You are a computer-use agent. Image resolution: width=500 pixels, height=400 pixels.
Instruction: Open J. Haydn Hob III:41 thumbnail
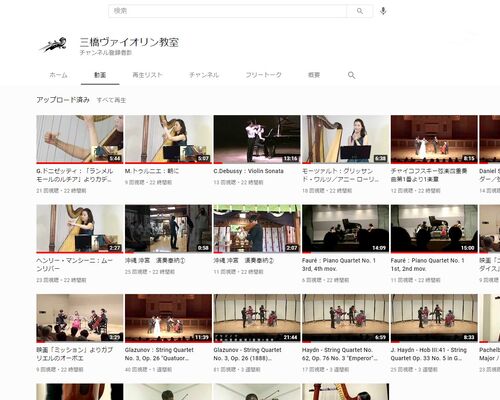(434, 318)
